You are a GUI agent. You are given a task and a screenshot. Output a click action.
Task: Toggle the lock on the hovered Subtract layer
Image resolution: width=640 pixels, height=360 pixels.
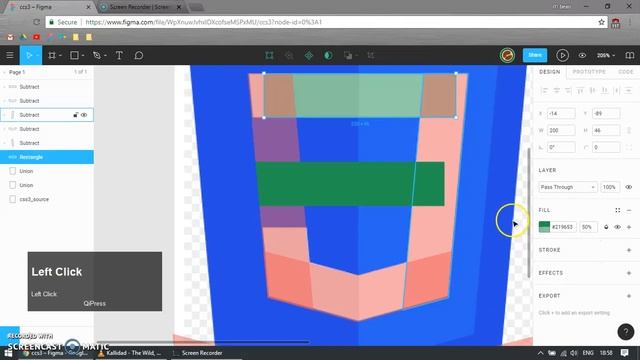pos(76,115)
